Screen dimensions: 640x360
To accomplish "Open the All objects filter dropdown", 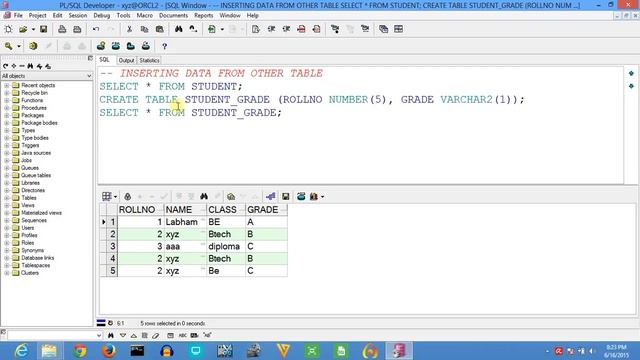I will pos(89,76).
